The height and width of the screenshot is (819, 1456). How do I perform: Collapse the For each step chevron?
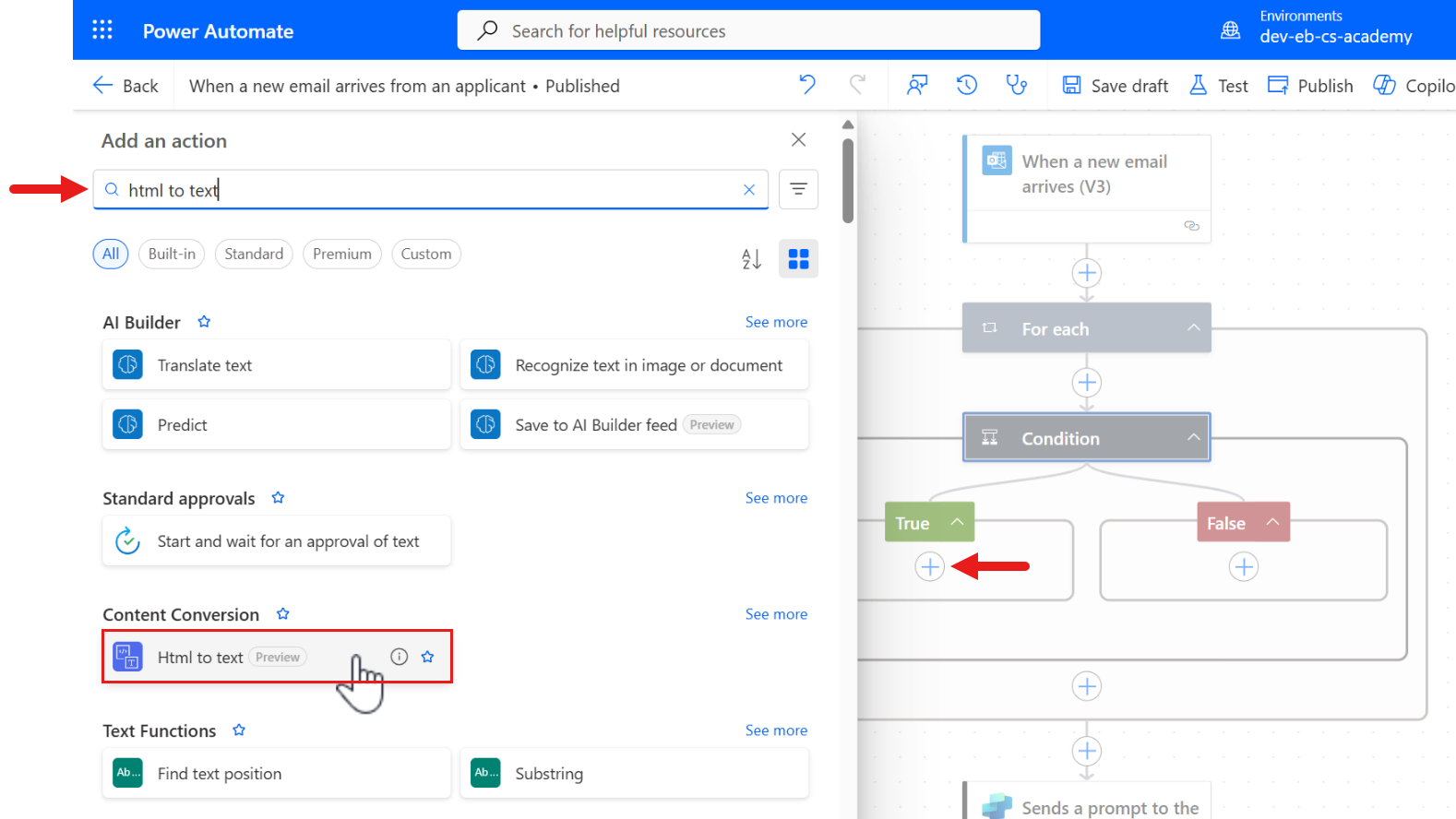click(1193, 327)
